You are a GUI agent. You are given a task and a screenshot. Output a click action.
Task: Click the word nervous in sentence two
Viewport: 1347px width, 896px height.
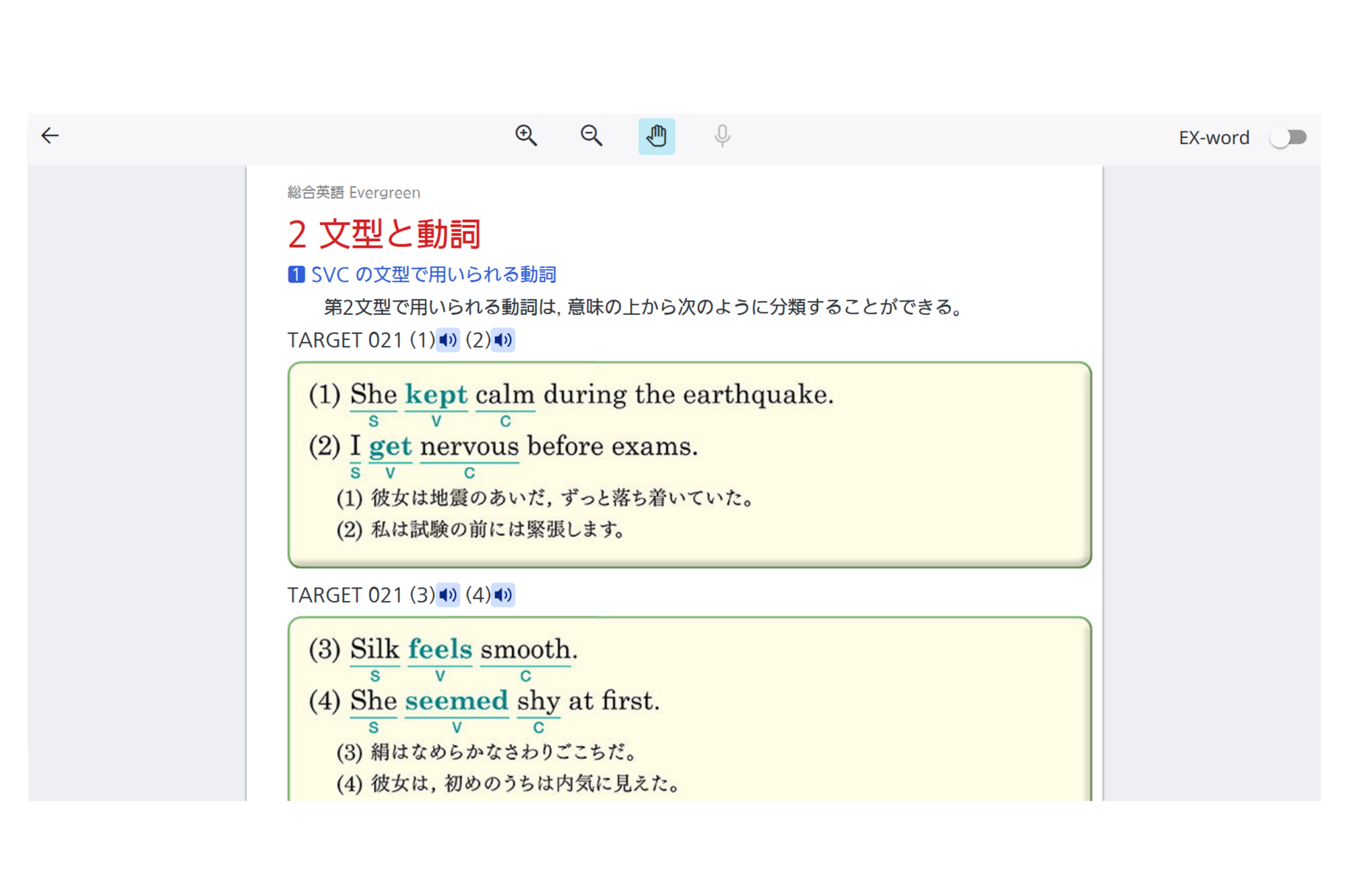click(469, 446)
